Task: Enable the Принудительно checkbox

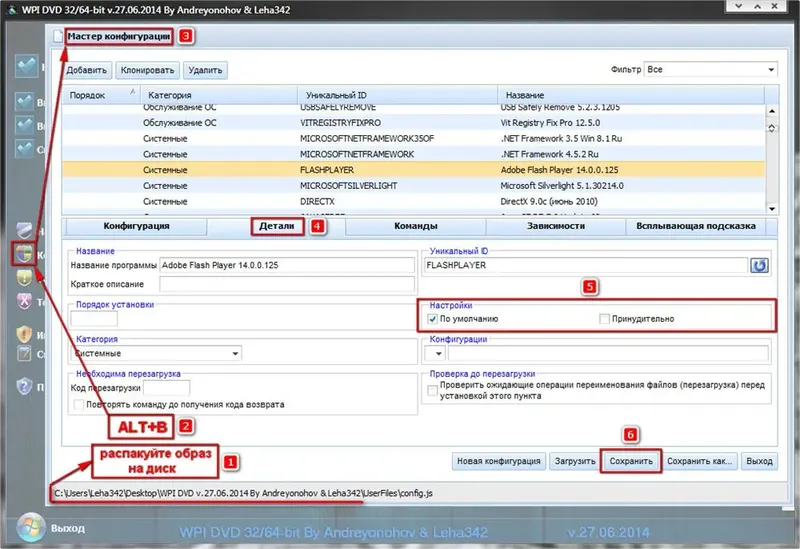Action: [x=604, y=319]
